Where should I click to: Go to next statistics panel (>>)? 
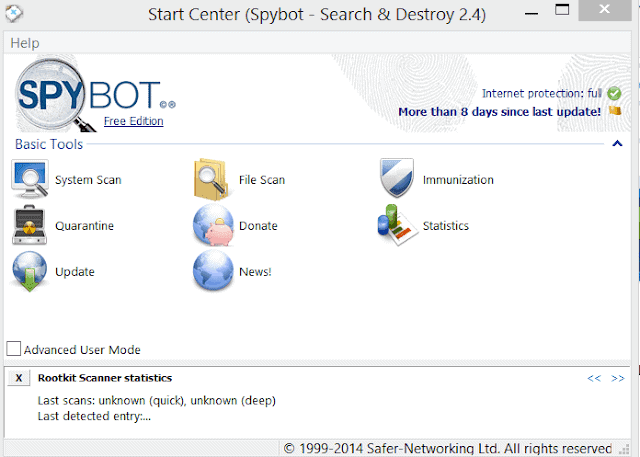pyautogui.click(x=618, y=378)
